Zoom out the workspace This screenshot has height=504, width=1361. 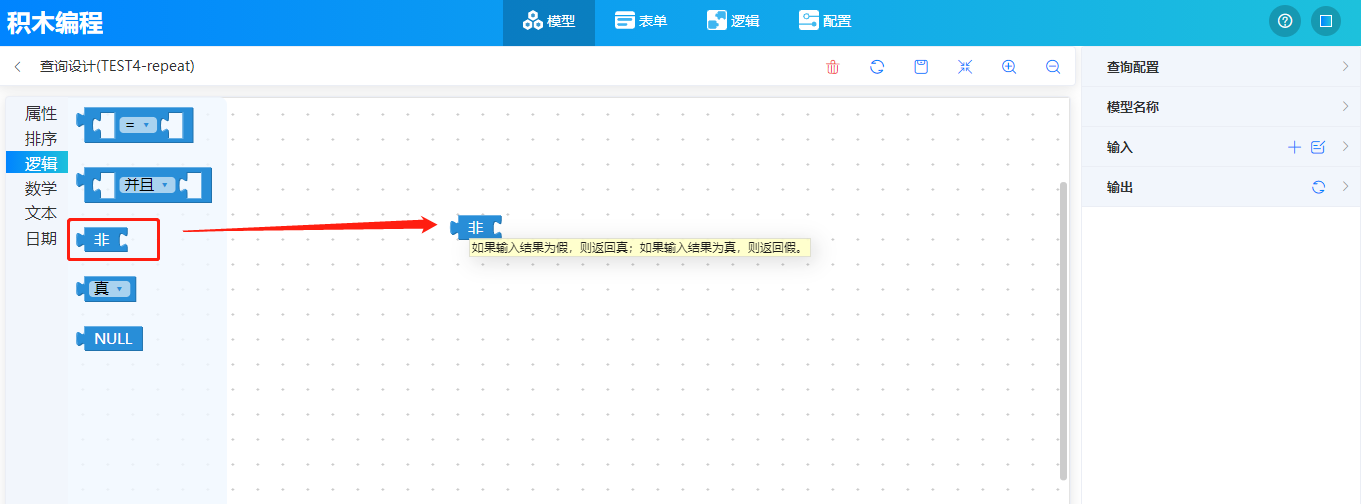coord(1053,67)
